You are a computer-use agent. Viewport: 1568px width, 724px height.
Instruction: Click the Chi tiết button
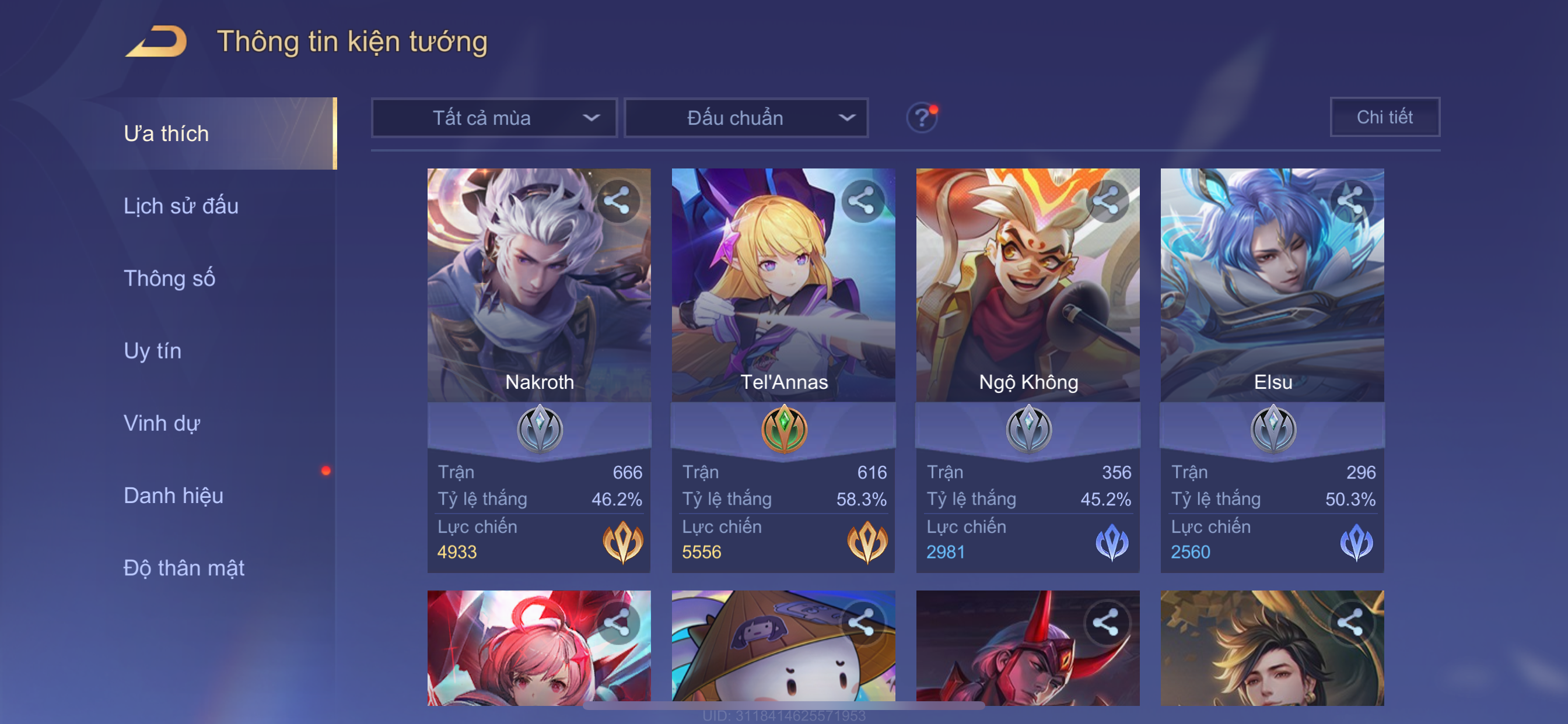(x=1385, y=117)
